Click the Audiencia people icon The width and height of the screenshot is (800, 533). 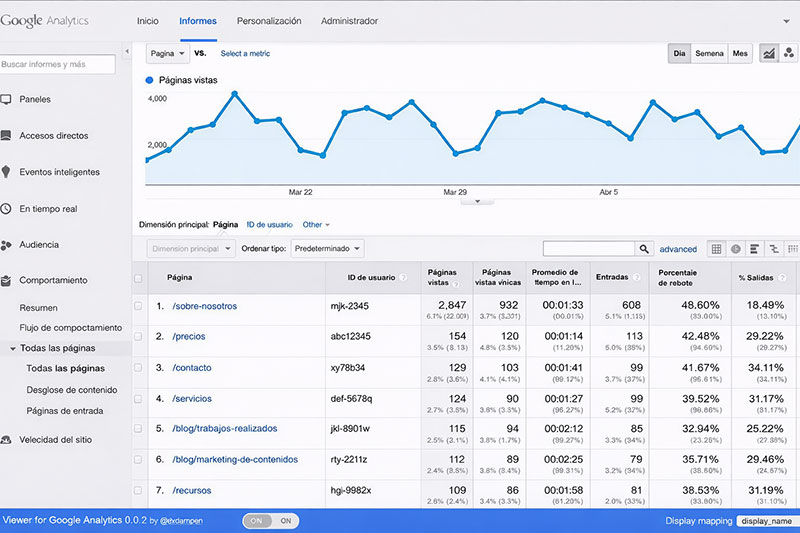[6, 245]
